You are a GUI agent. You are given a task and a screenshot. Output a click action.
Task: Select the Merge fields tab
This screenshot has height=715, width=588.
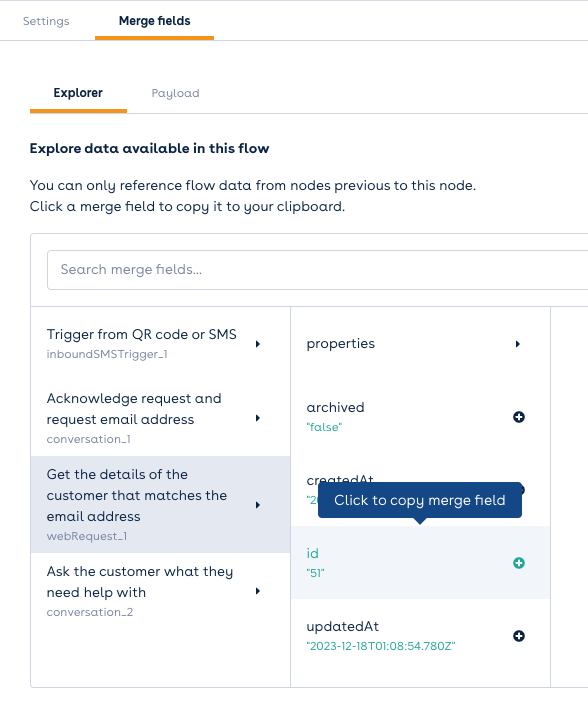click(x=154, y=21)
